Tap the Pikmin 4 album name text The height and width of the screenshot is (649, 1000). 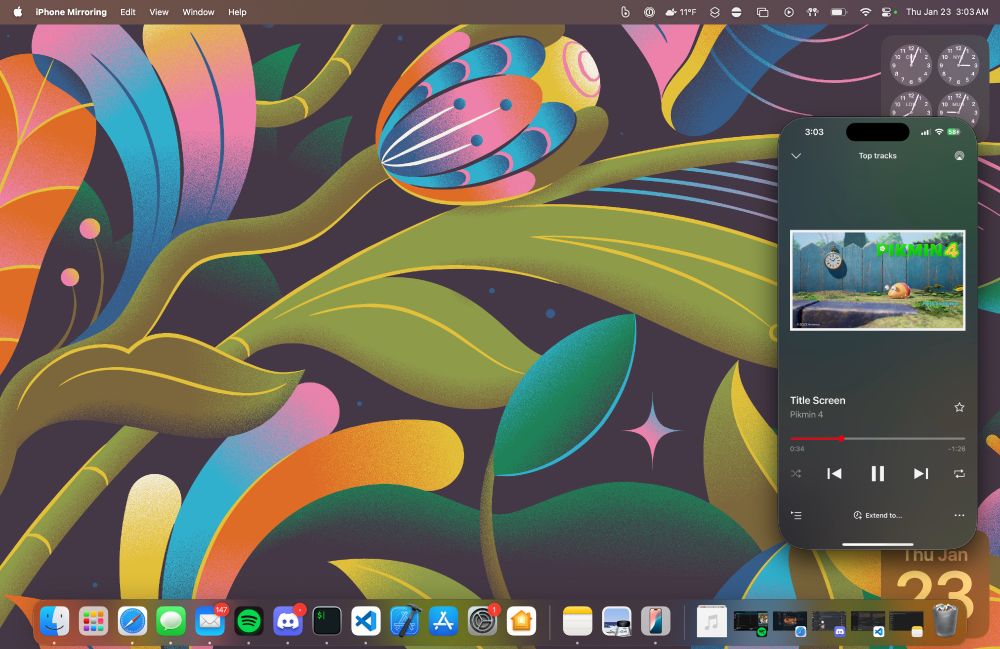point(806,414)
